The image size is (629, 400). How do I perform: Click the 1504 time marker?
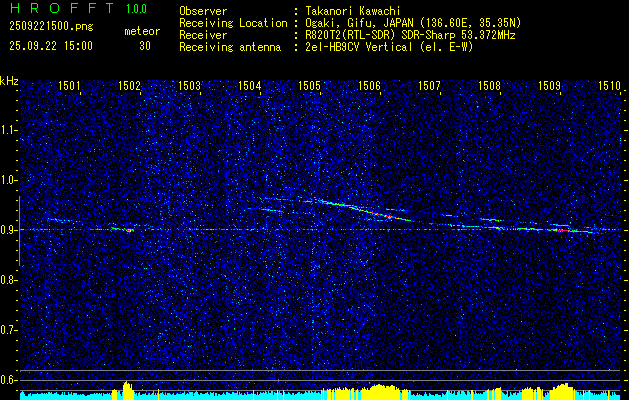tap(250, 85)
